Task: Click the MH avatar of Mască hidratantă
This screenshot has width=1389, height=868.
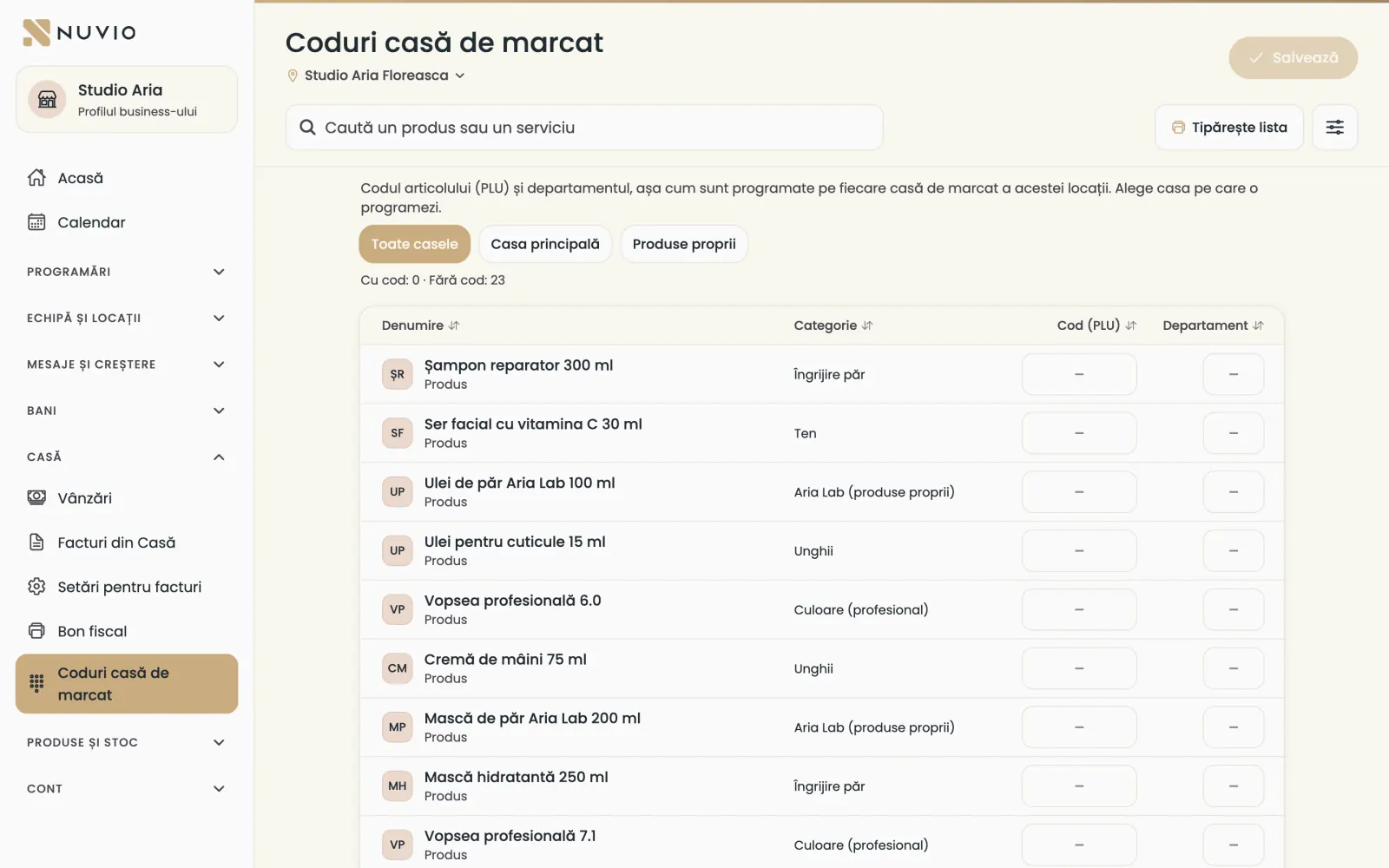Action: click(x=398, y=786)
